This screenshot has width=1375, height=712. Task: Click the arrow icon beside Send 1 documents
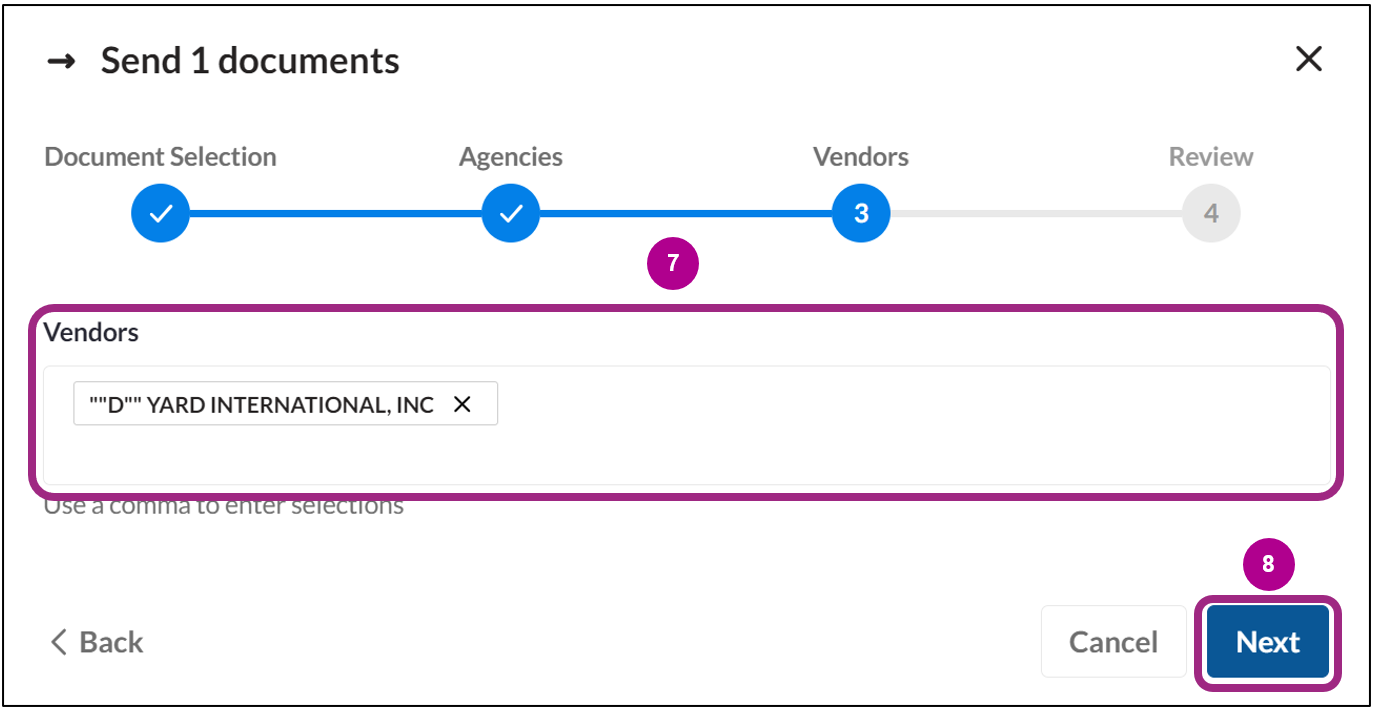pos(62,60)
